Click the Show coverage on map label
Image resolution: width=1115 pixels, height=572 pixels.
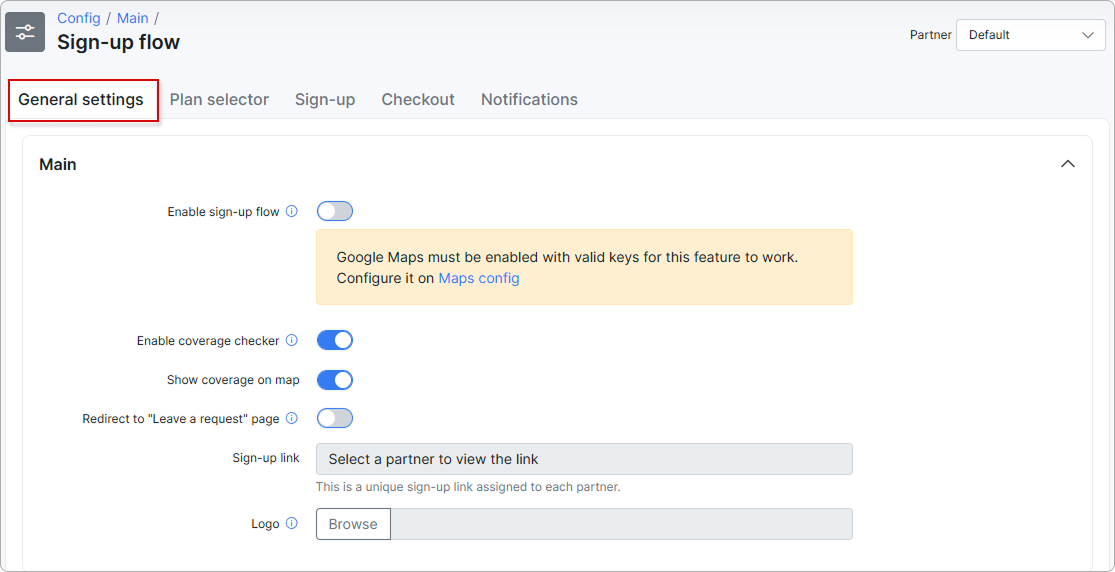coord(233,380)
